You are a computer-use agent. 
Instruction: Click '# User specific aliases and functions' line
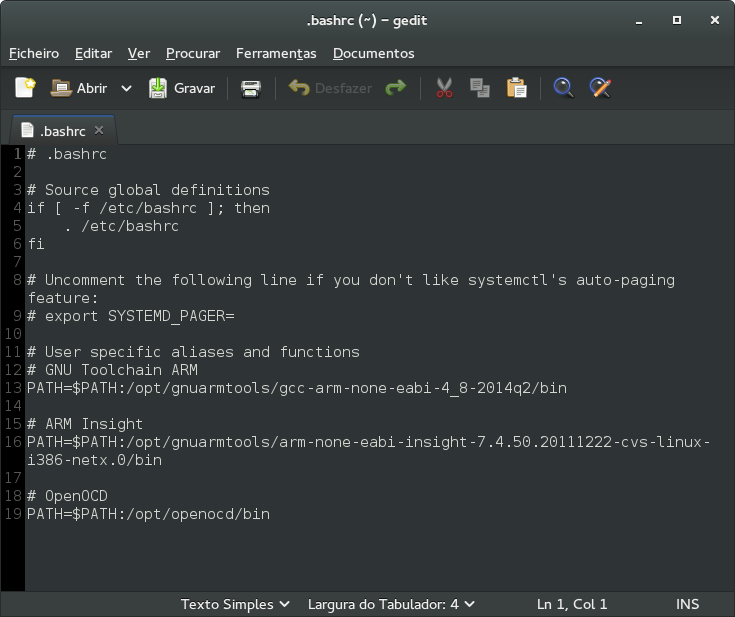coord(193,352)
